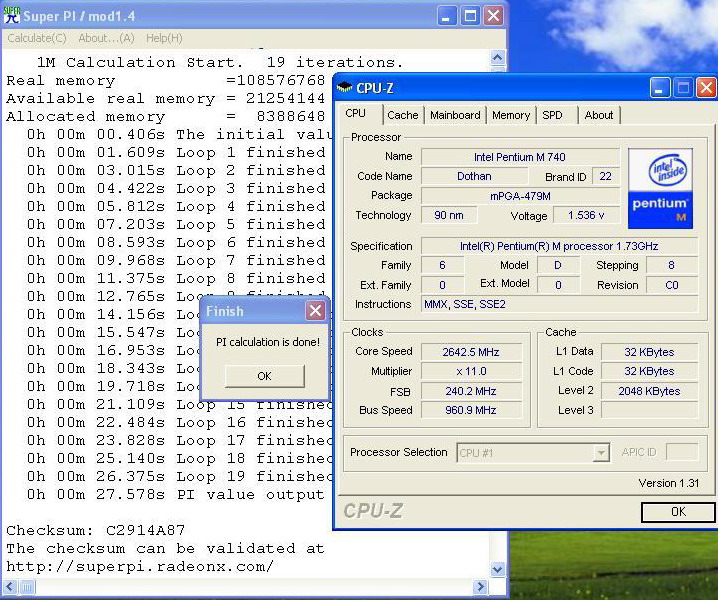Click the Name value Intel Pentium M 740

pos(520,157)
